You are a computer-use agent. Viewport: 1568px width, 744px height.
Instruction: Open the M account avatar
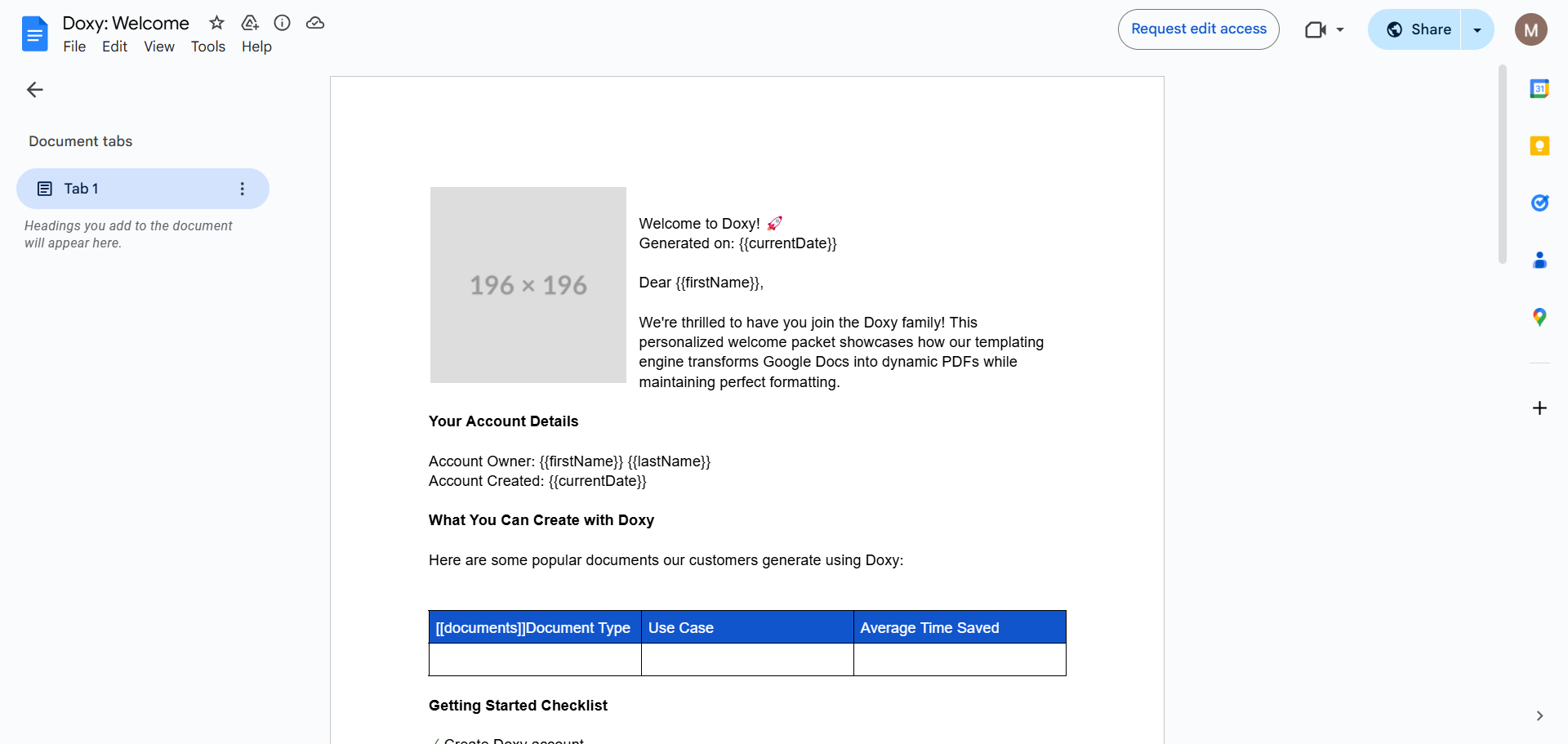tap(1531, 29)
